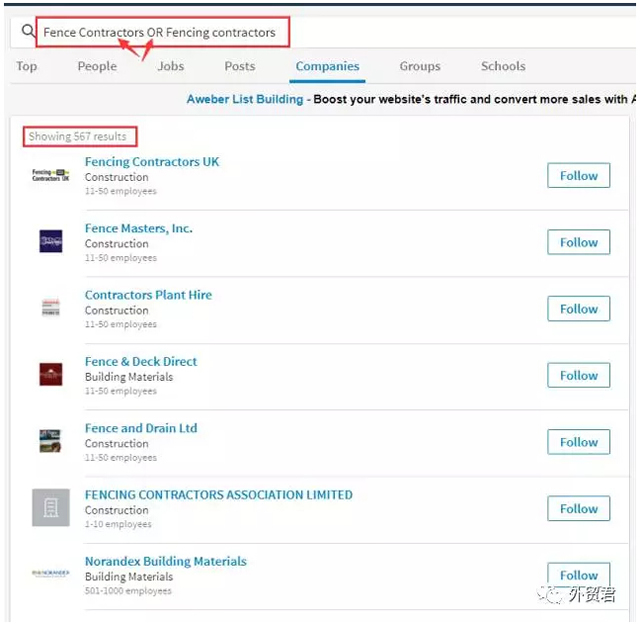640x624 pixels.
Task: Open the Contractors Plant Hire logo
Action: [x=51, y=308]
